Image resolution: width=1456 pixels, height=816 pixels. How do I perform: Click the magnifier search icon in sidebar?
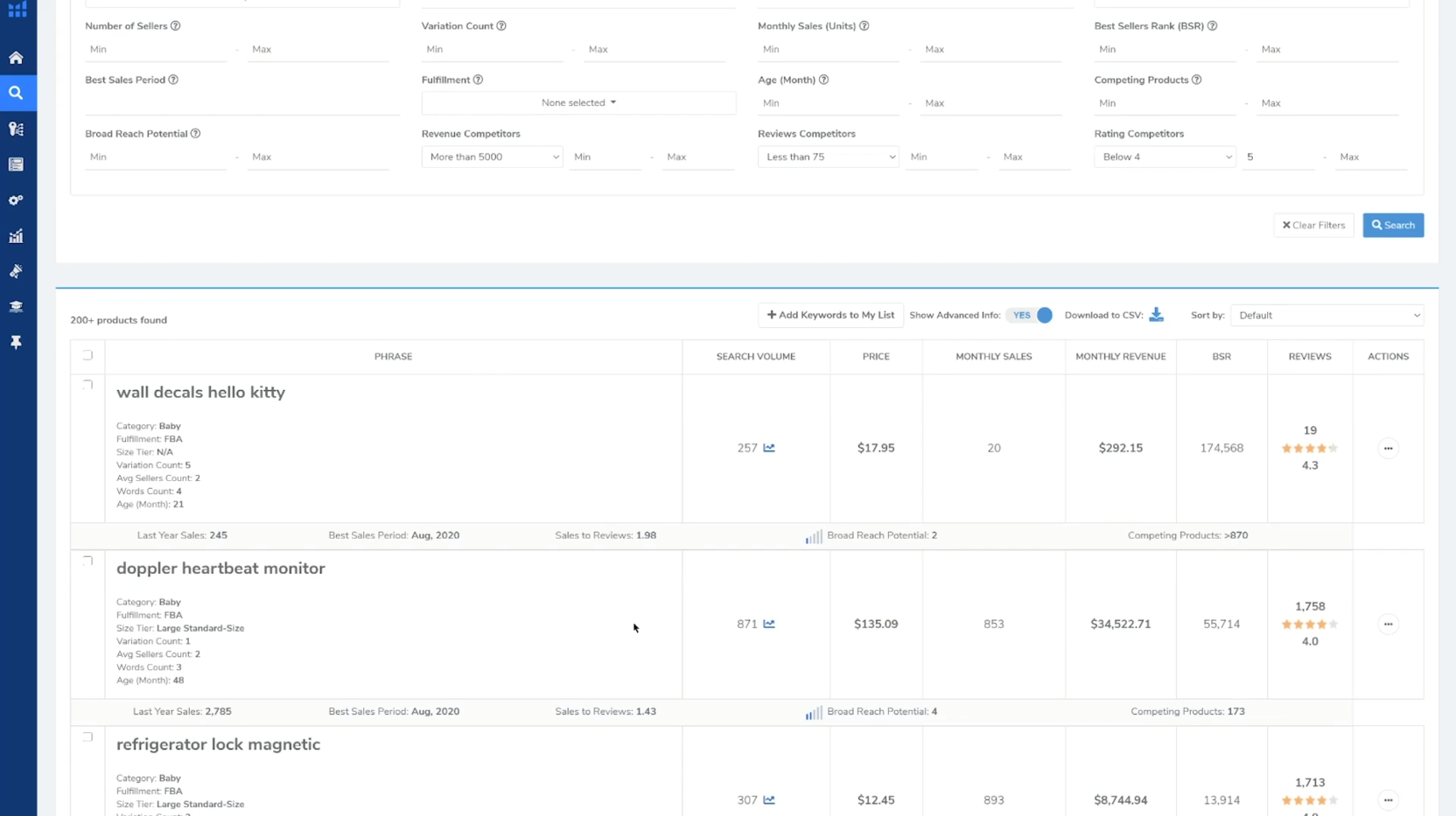(x=16, y=93)
